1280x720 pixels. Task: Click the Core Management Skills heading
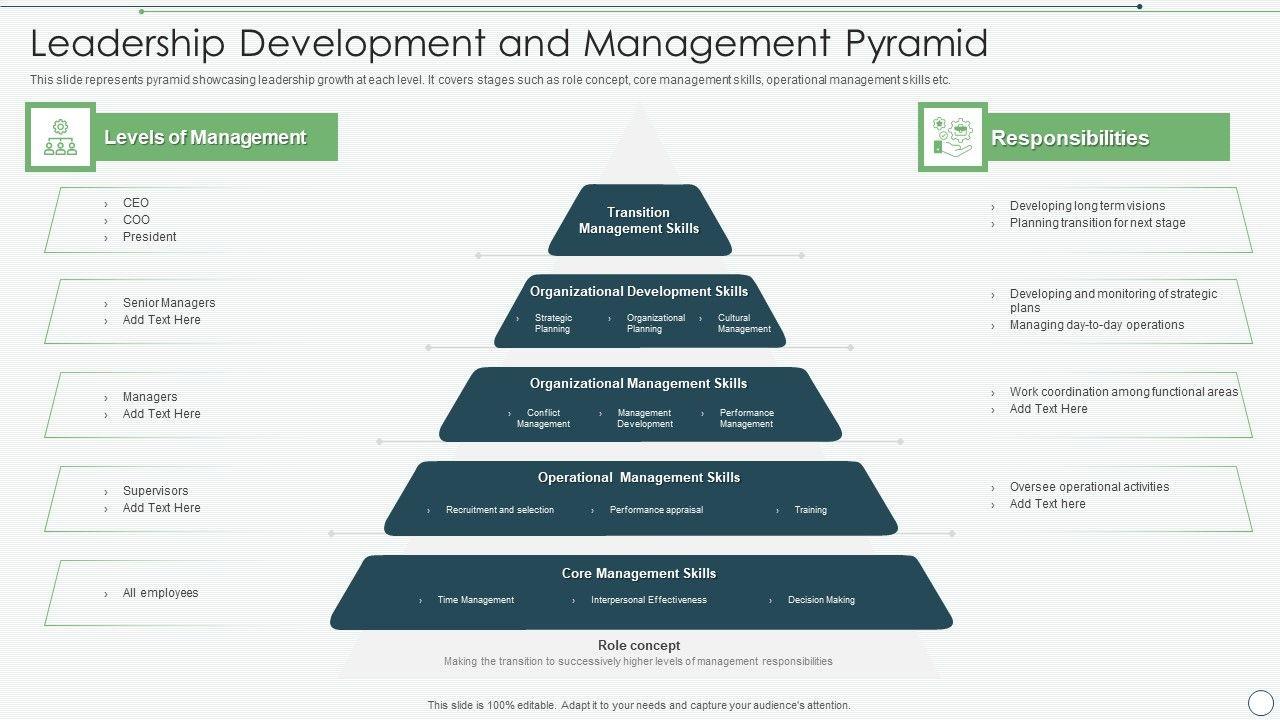(639, 573)
